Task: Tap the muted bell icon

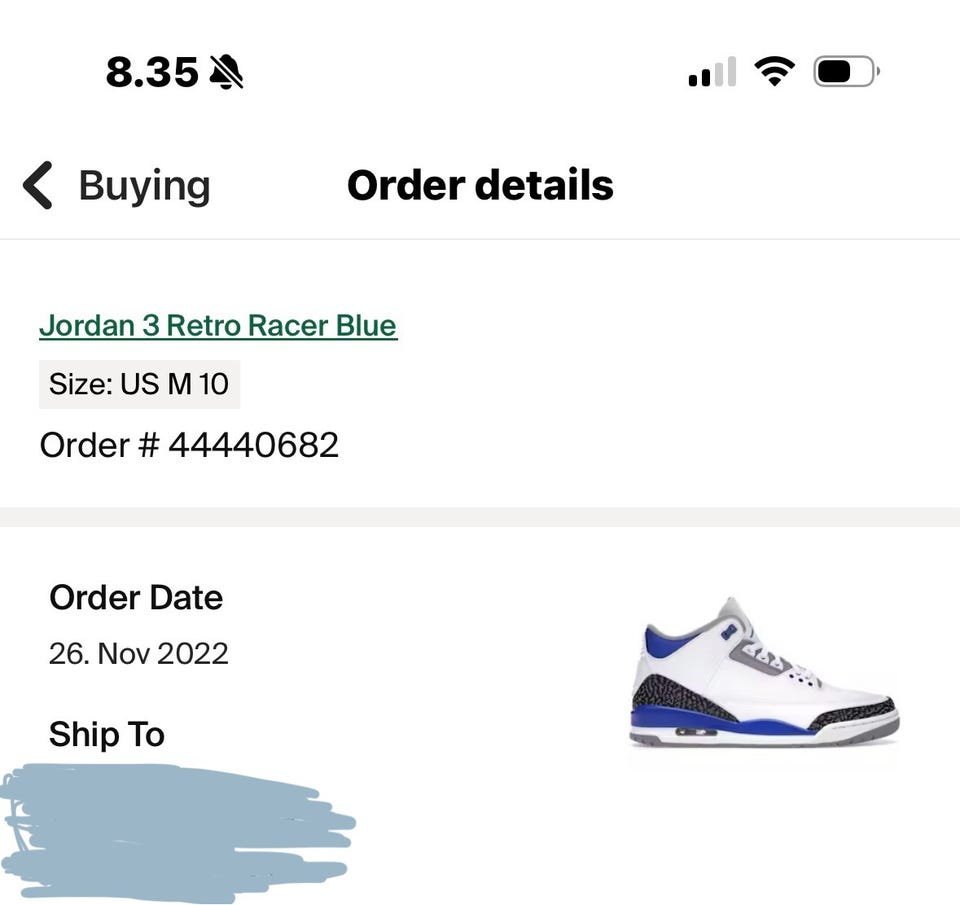Action: [227, 72]
